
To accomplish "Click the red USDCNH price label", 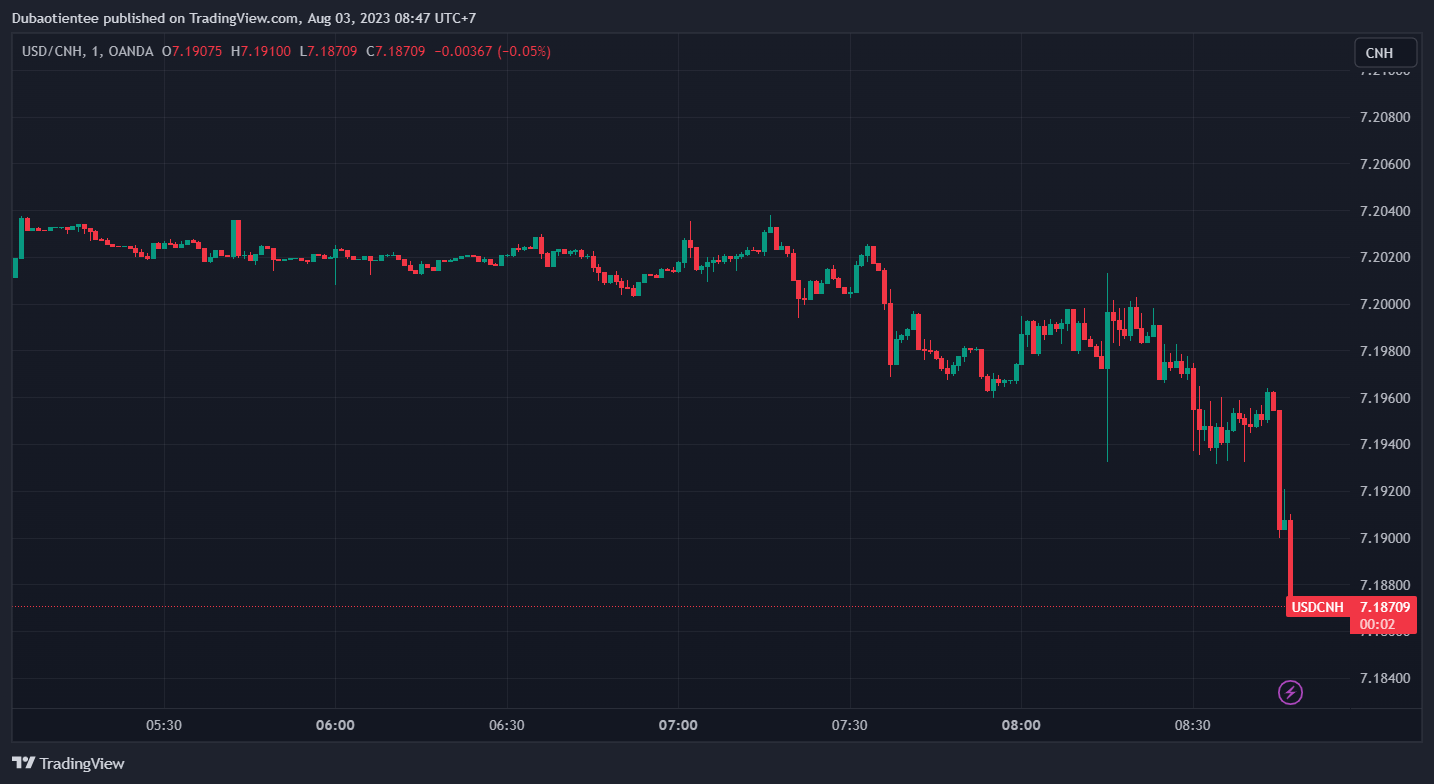I will [x=1317, y=607].
